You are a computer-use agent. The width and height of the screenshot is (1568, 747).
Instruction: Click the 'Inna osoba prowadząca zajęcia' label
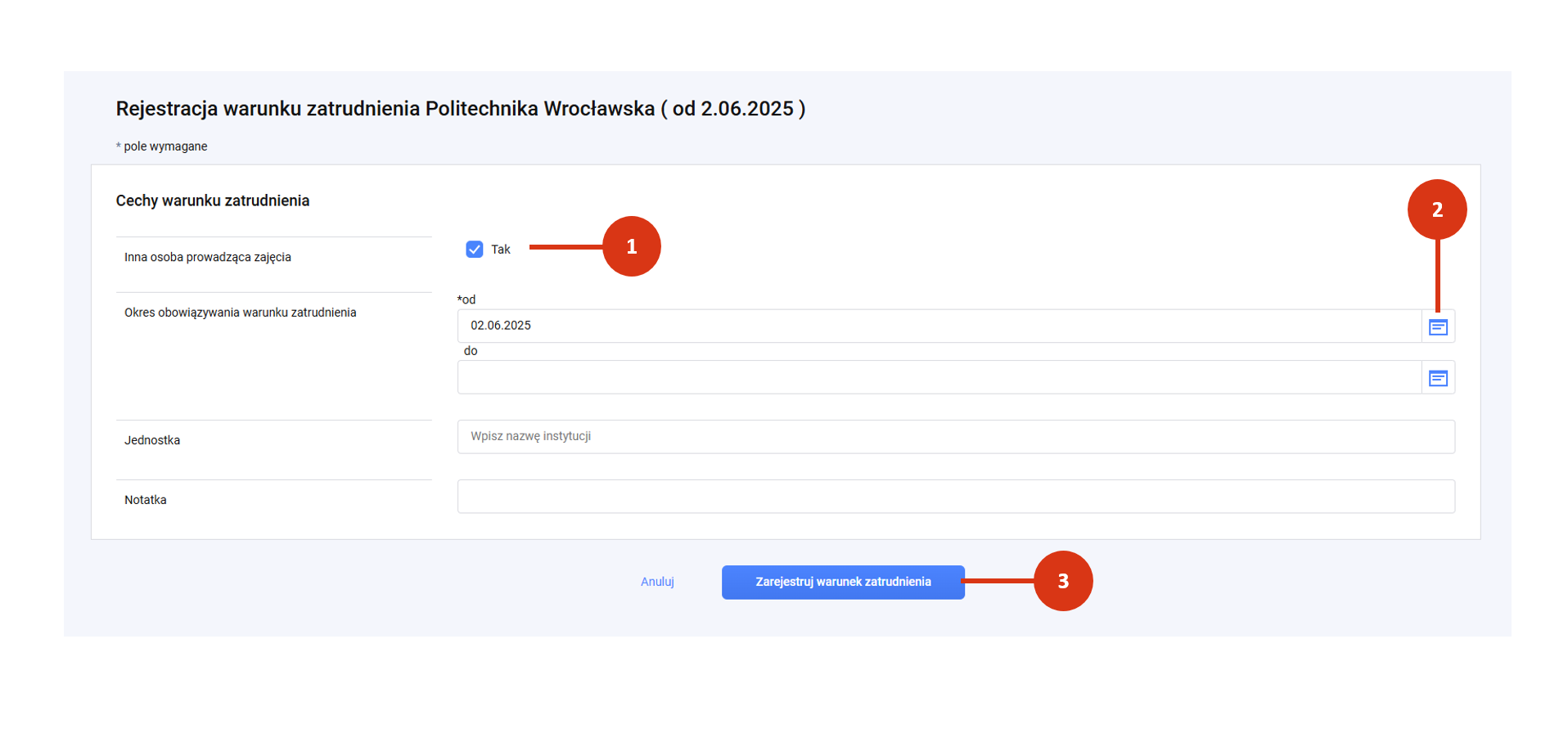(x=208, y=257)
